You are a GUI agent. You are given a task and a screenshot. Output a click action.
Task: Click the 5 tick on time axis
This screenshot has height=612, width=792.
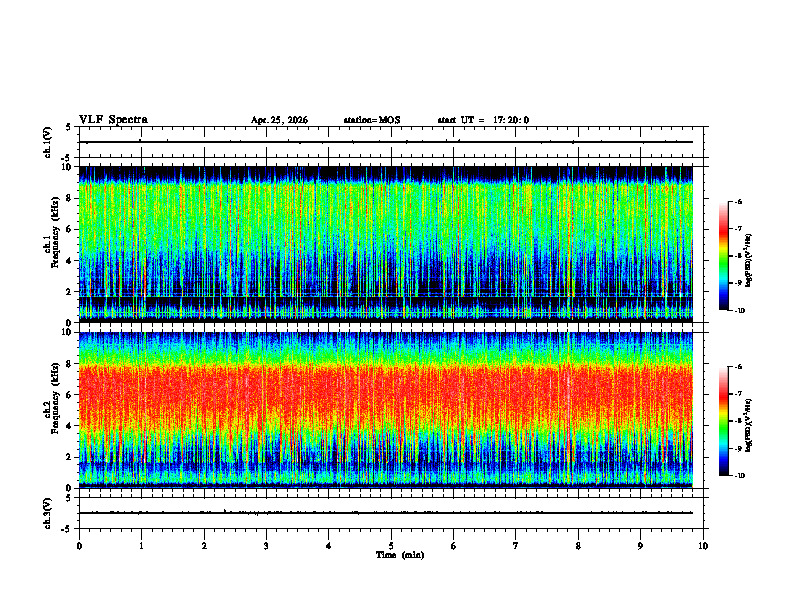[x=391, y=546]
